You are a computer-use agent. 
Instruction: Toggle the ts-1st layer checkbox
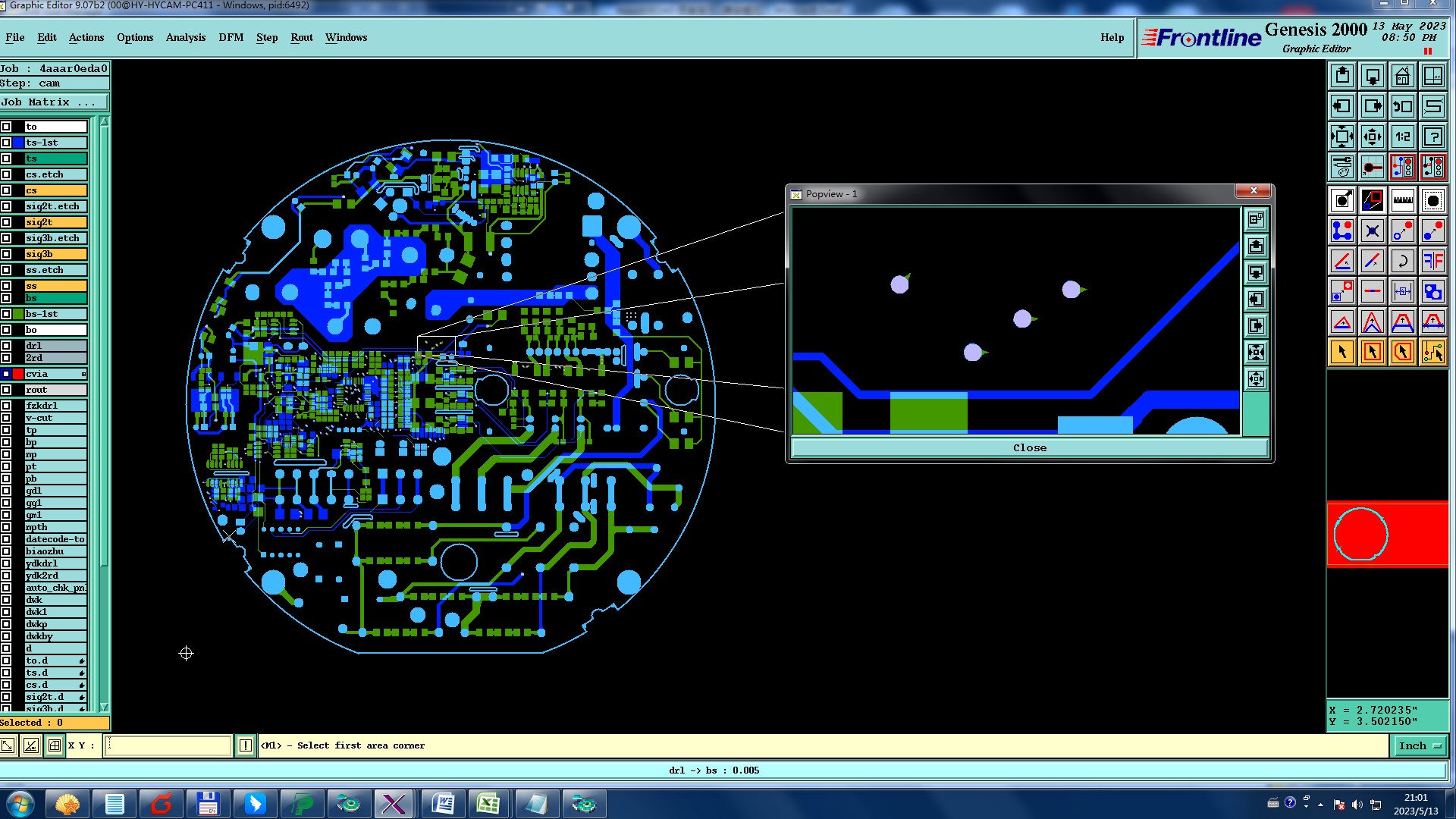tap(6, 143)
